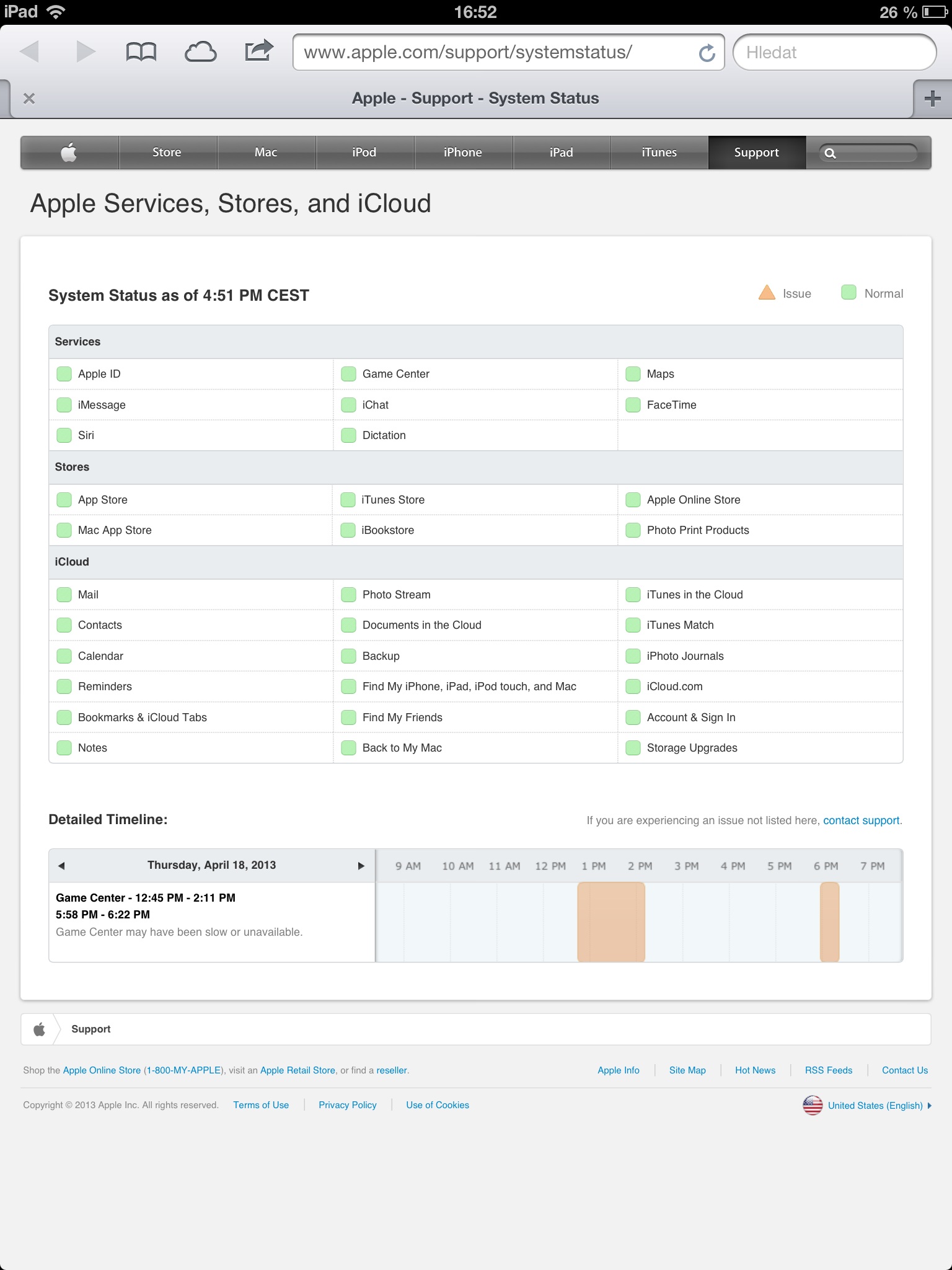Viewport: 952px width, 1270px height.
Task: Click the App Store status indicator
Action: click(x=64, y=500)
